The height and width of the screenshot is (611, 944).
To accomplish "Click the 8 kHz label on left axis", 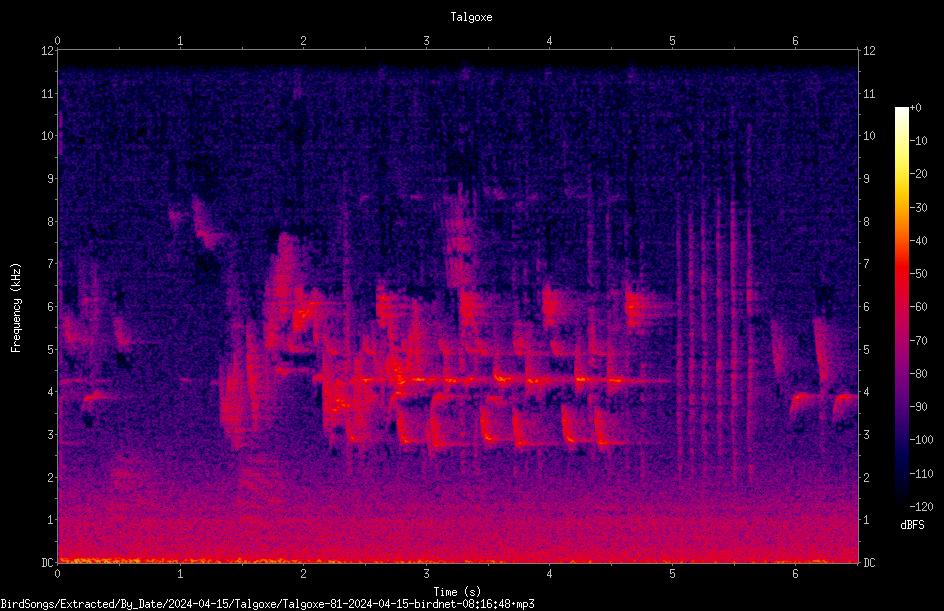I will [x=51, y=222].
